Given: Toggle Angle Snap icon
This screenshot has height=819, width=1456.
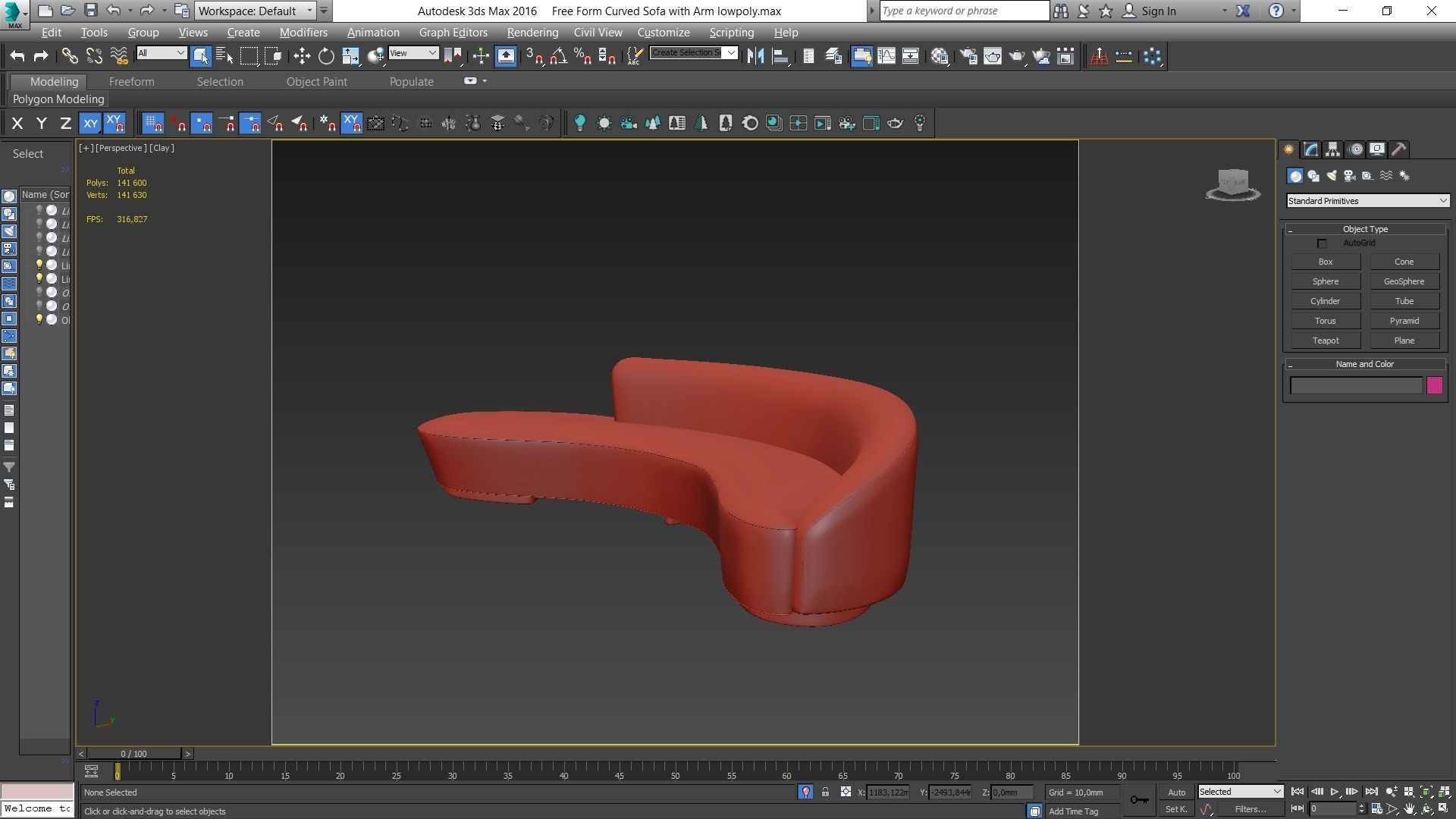Looking at the screenshot, I should click(x=559, y=56).
